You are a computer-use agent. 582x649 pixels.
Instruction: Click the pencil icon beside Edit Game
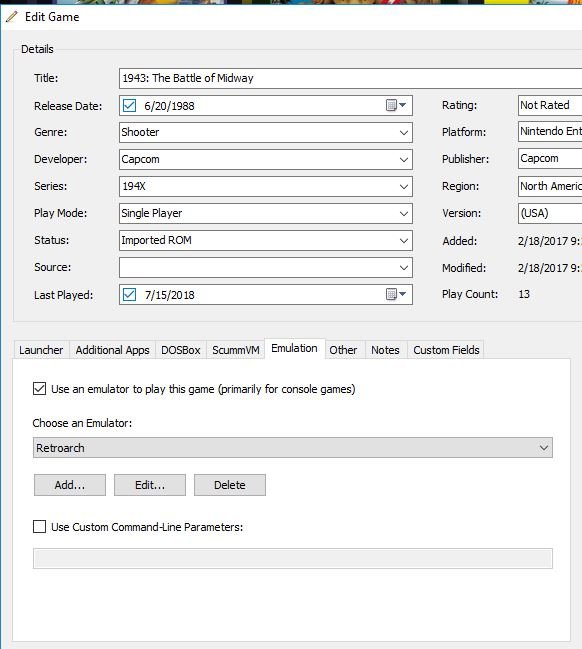pos(12,17)
